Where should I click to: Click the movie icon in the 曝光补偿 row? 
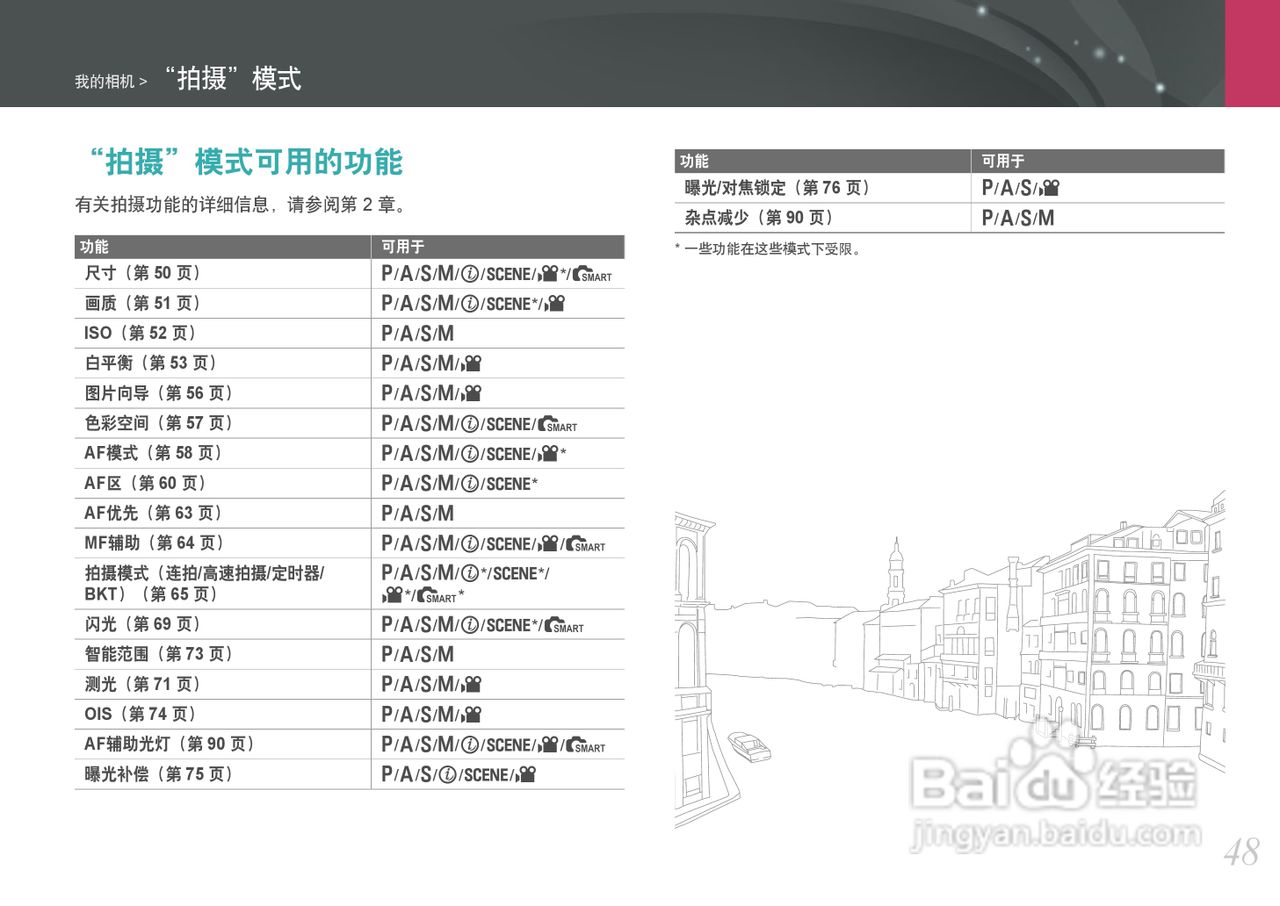[x=526, y=775]
